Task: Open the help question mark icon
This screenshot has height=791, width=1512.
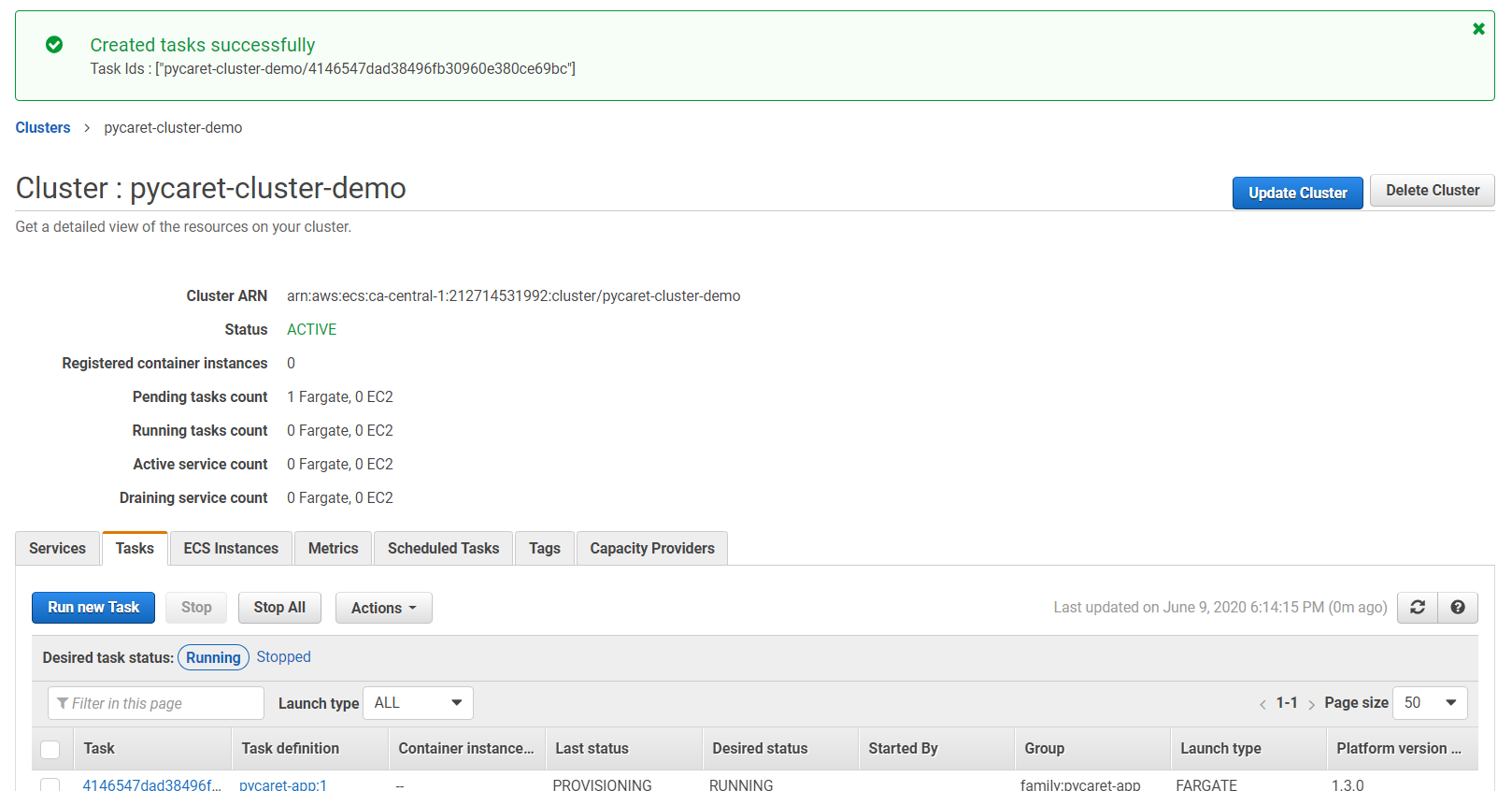Action: coord(1457,608)
